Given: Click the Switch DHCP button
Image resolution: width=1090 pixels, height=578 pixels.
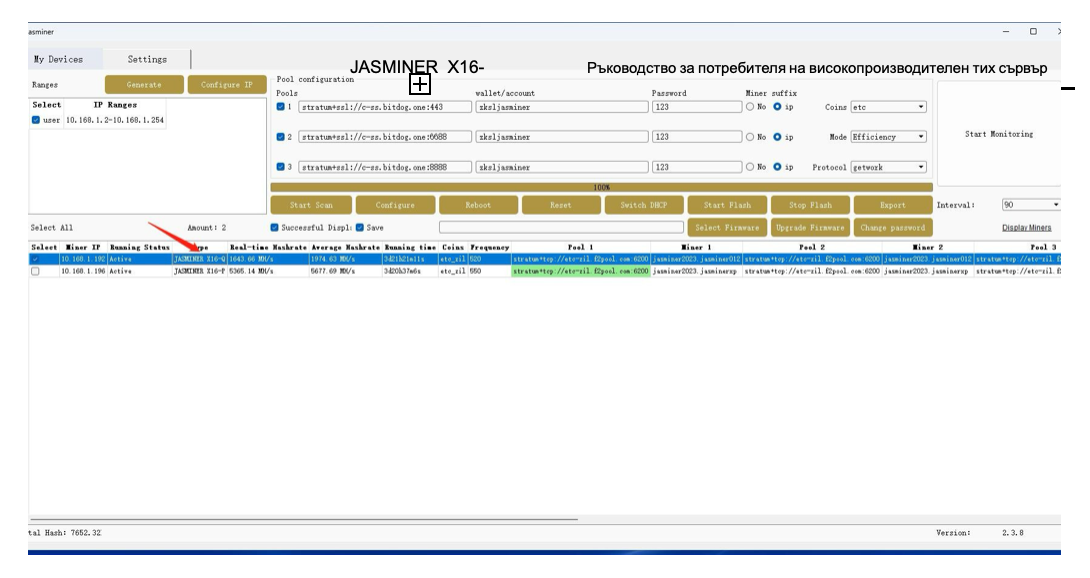Looking at the screenshot, I should pyautogui.click(x=644, y=205).
